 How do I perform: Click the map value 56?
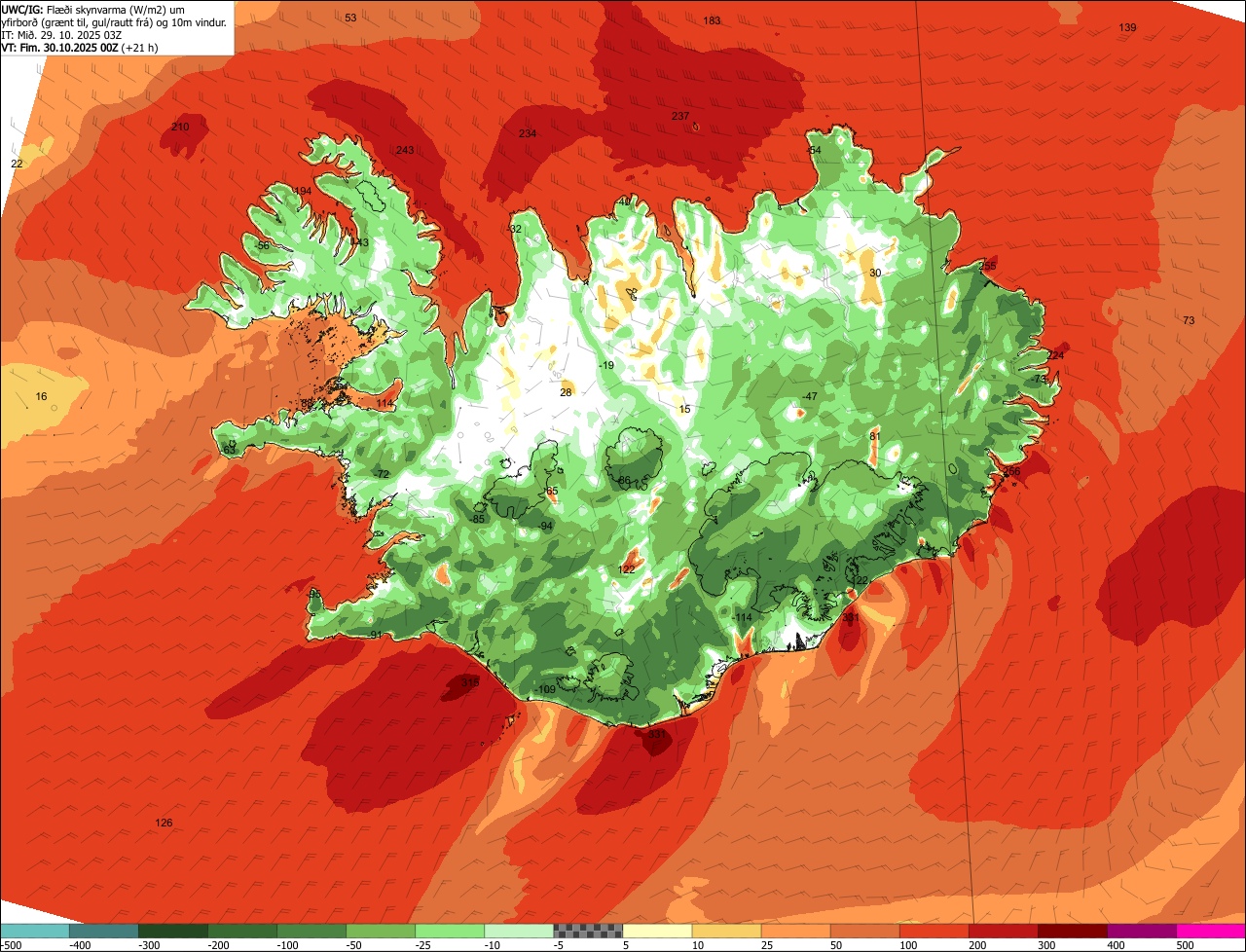[x=263, y=245]
